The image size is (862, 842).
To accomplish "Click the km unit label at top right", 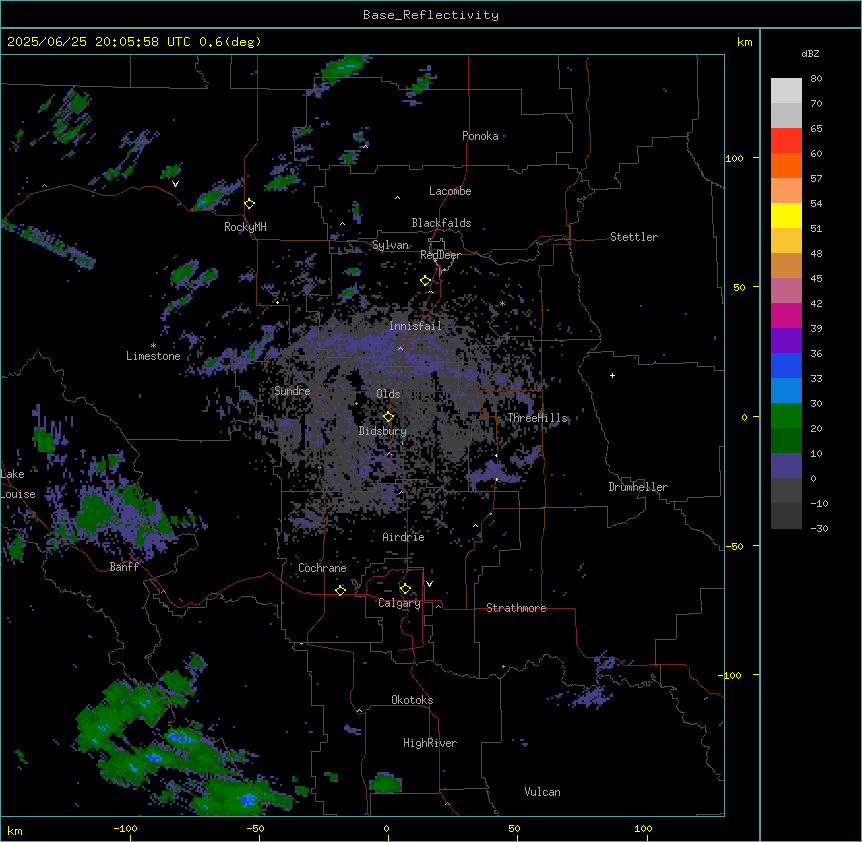I will pos(744,42).
